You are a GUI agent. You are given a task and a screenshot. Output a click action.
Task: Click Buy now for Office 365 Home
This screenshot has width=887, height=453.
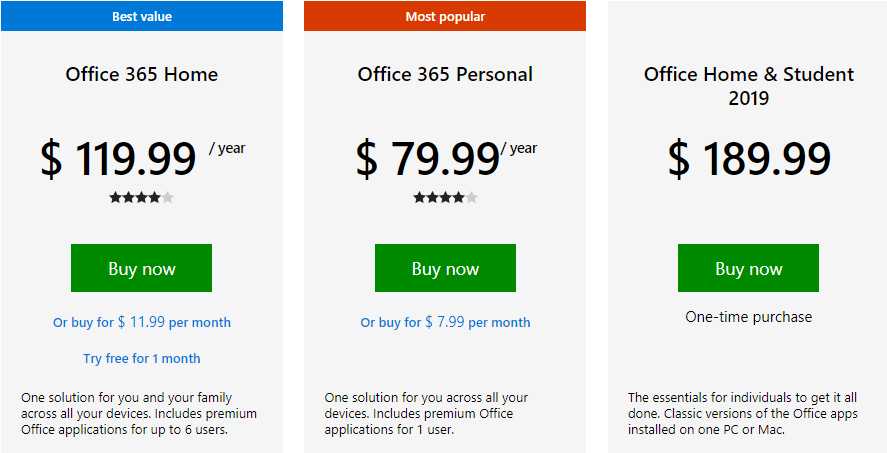141,268
